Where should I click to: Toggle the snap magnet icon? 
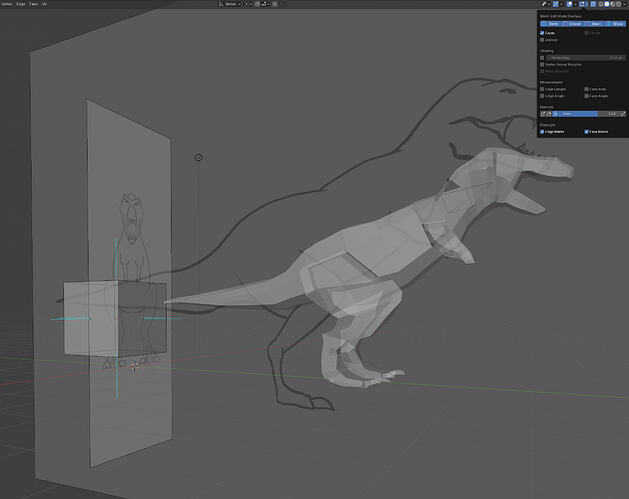[x=257, y=4]
